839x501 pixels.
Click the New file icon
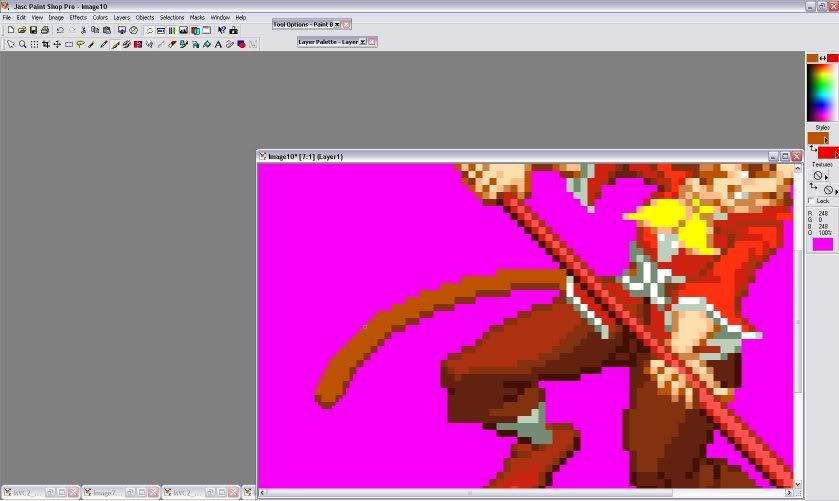(11, 30)
